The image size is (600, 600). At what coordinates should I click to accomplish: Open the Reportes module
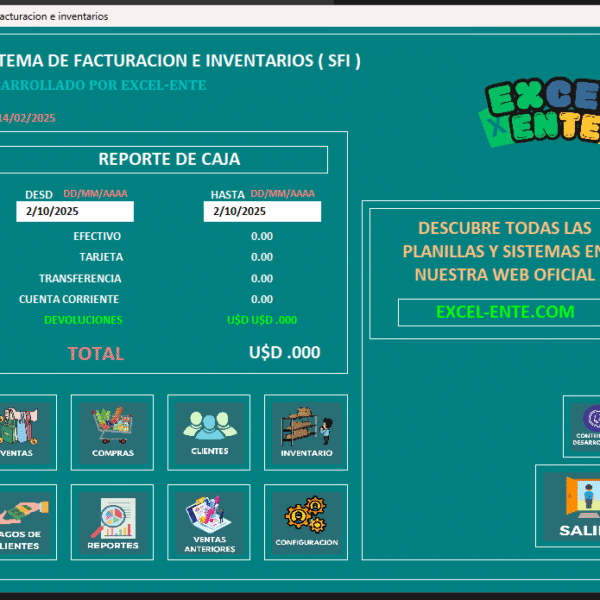[x=112, y=521]
